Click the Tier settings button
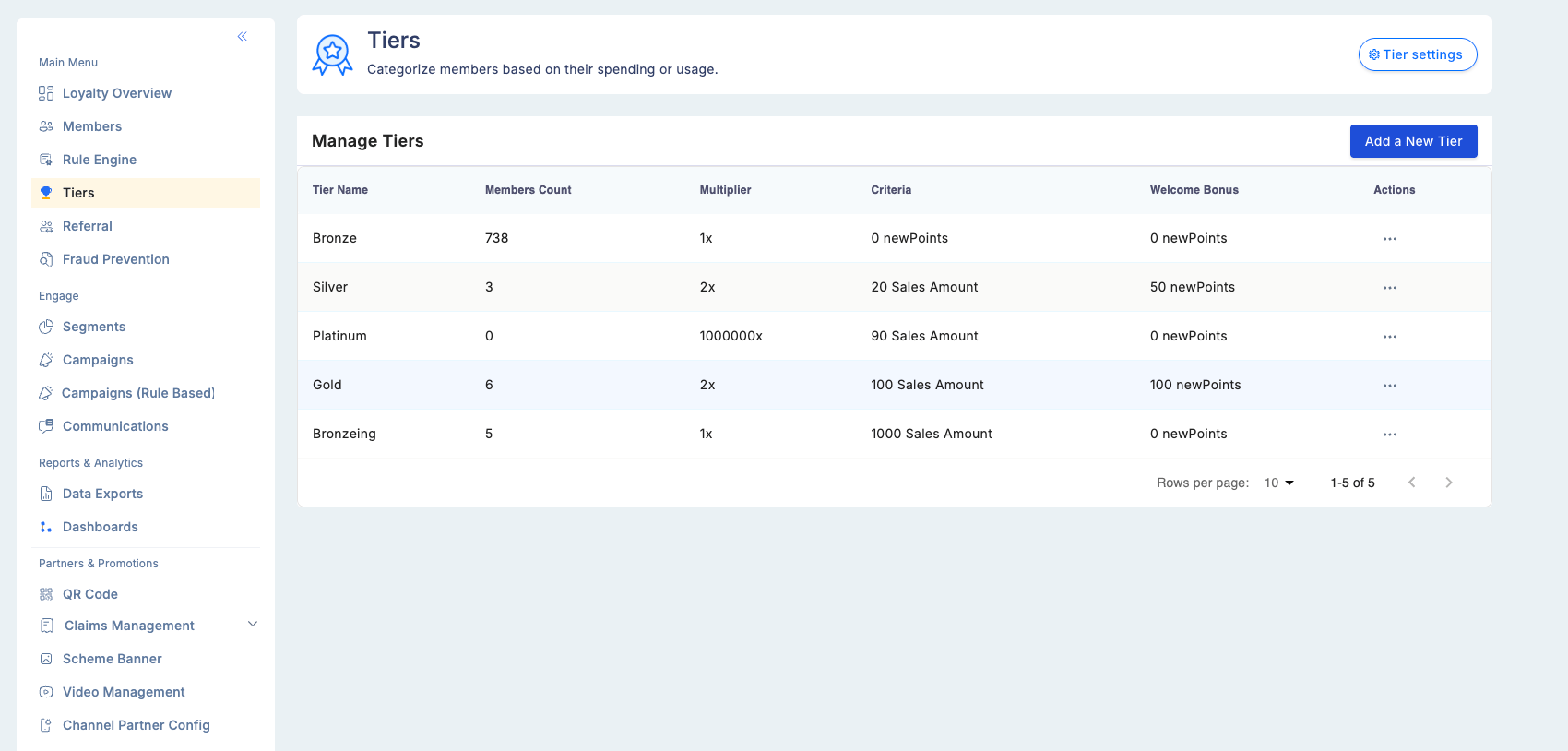Screen dimensions: 1568x751 [1418, 54]
